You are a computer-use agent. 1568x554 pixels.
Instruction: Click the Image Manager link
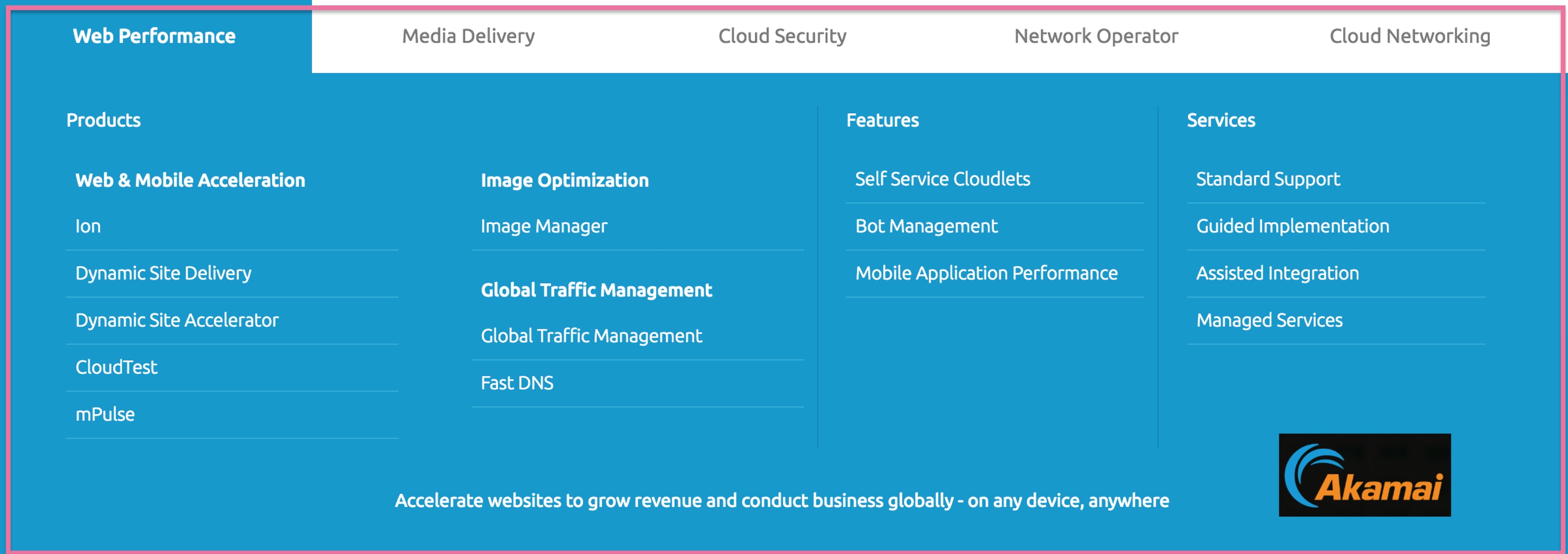[543, 226]
